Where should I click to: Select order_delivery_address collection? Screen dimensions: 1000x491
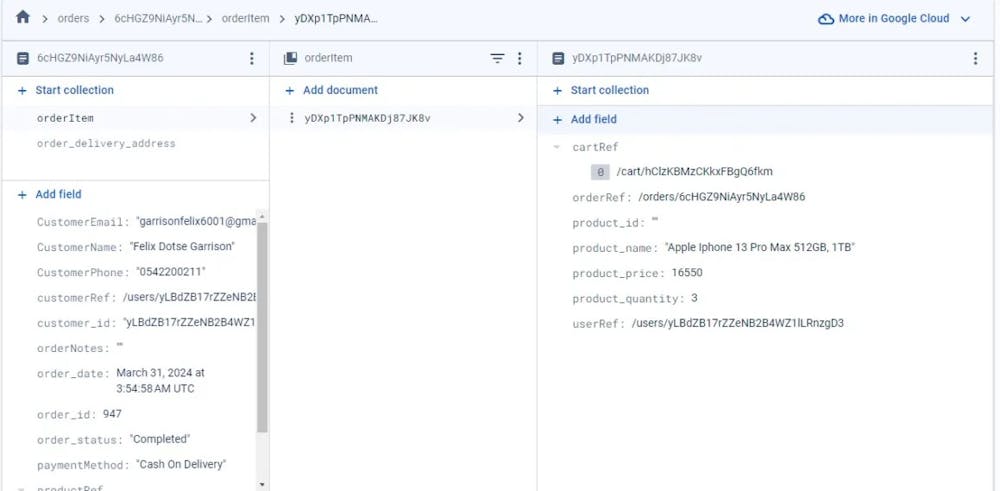(x=106, y=143)
